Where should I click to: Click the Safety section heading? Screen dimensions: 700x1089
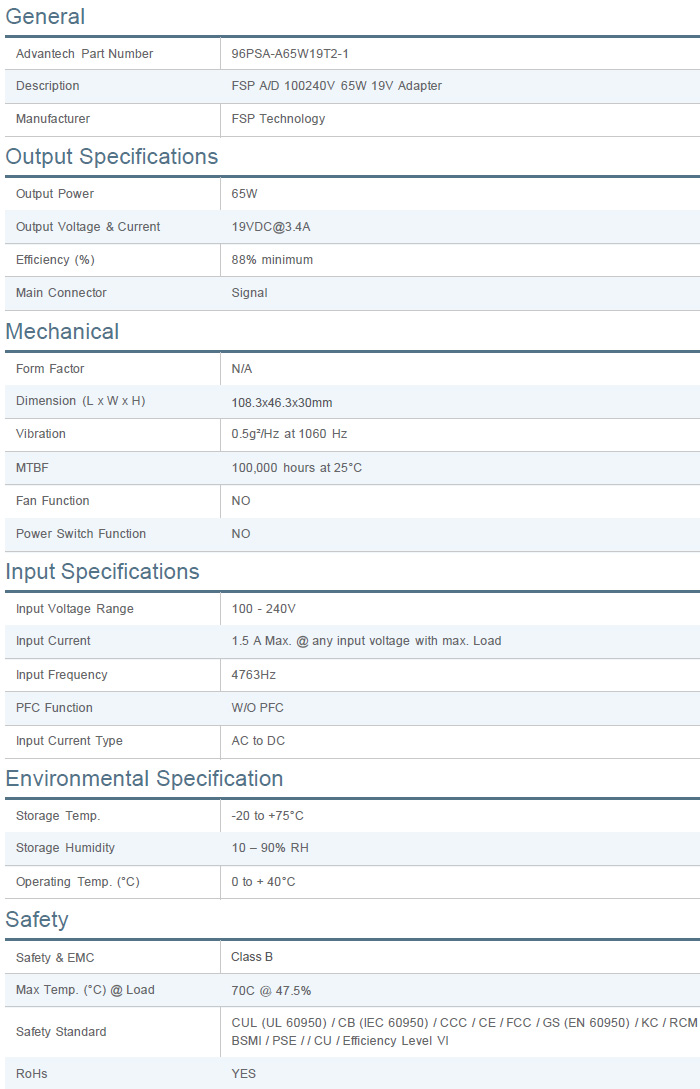click(37, 920)
